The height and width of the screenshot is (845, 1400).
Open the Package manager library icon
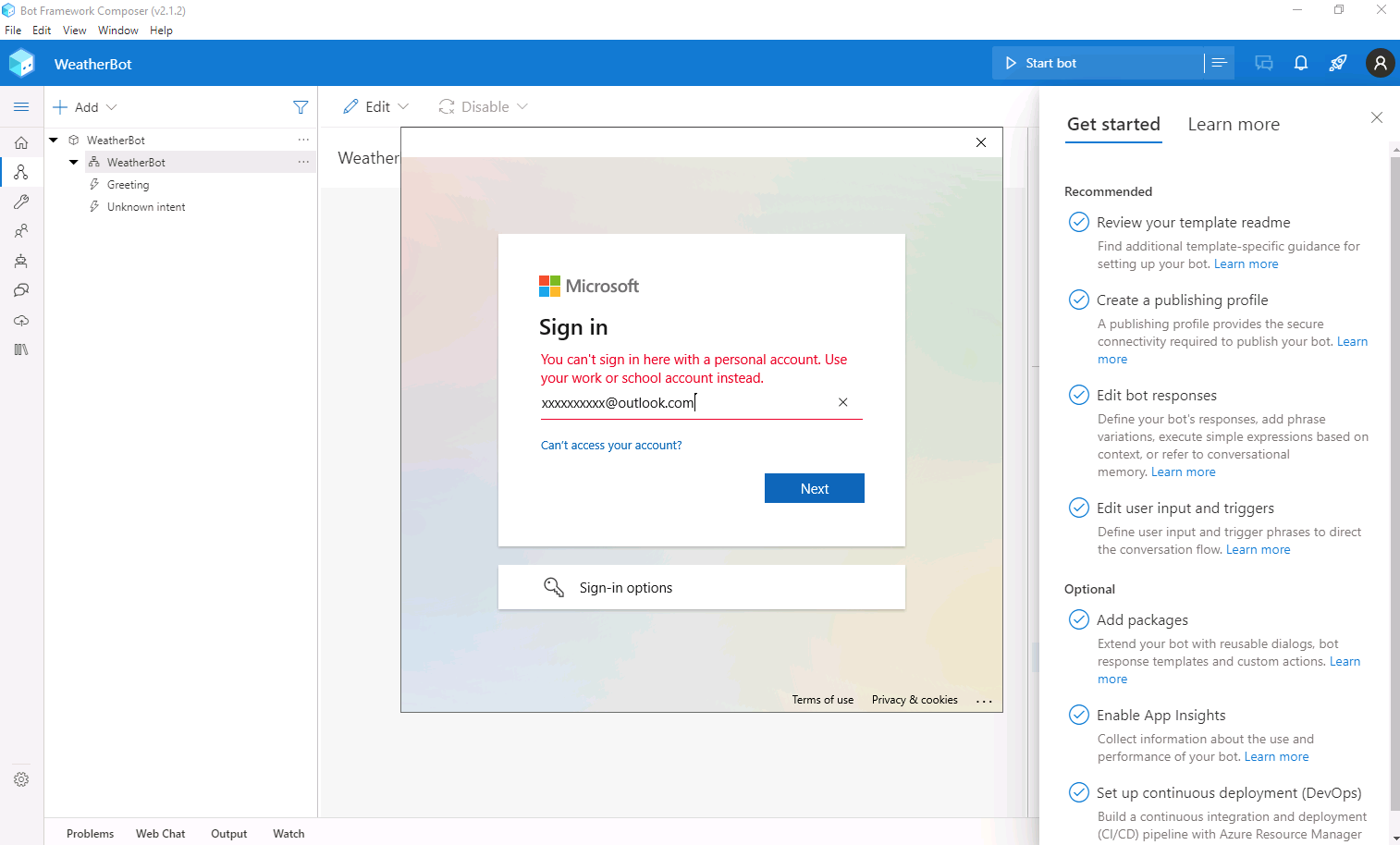[21, 349]
